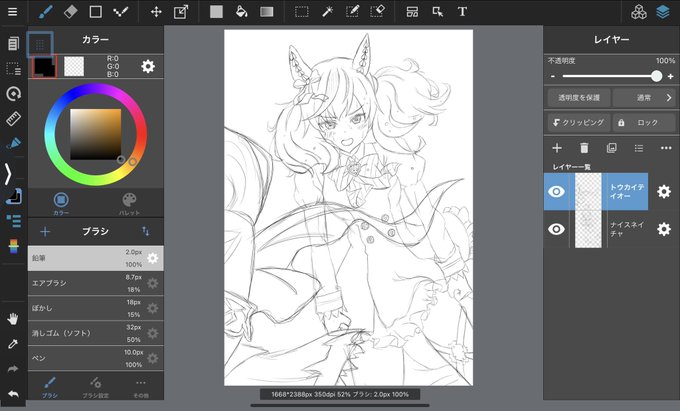Screen dimensions: 680x411
Task: Click the layer list view button
Action: tap(639, 148)
